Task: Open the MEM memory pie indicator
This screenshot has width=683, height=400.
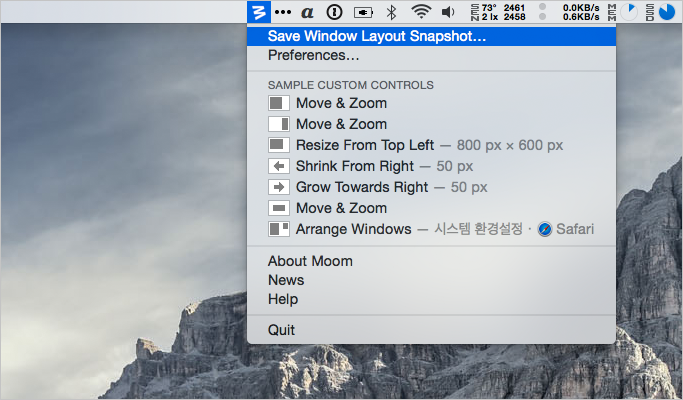Action: 623,12
